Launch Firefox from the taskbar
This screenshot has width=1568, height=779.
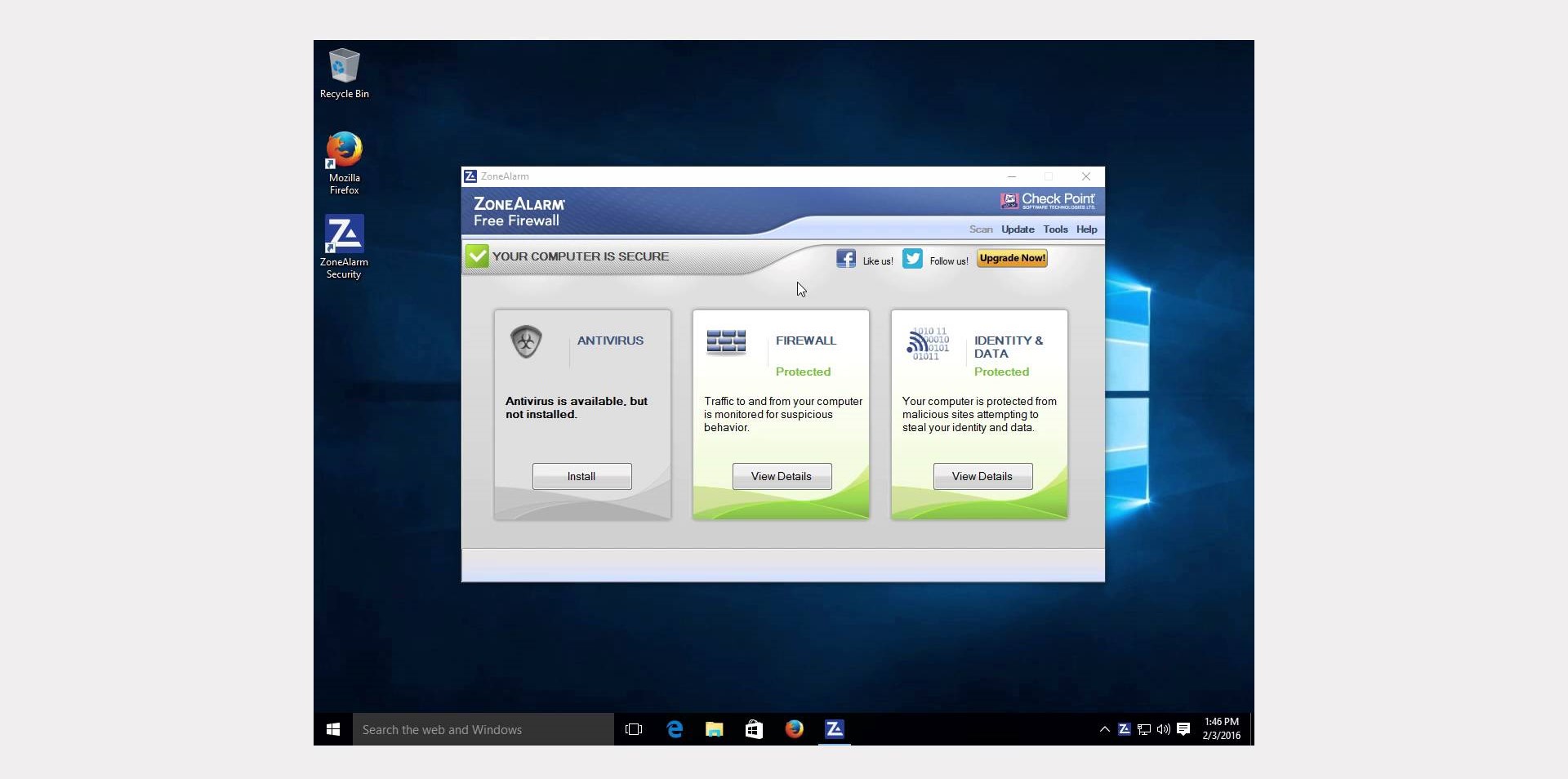tap(794, 729)
